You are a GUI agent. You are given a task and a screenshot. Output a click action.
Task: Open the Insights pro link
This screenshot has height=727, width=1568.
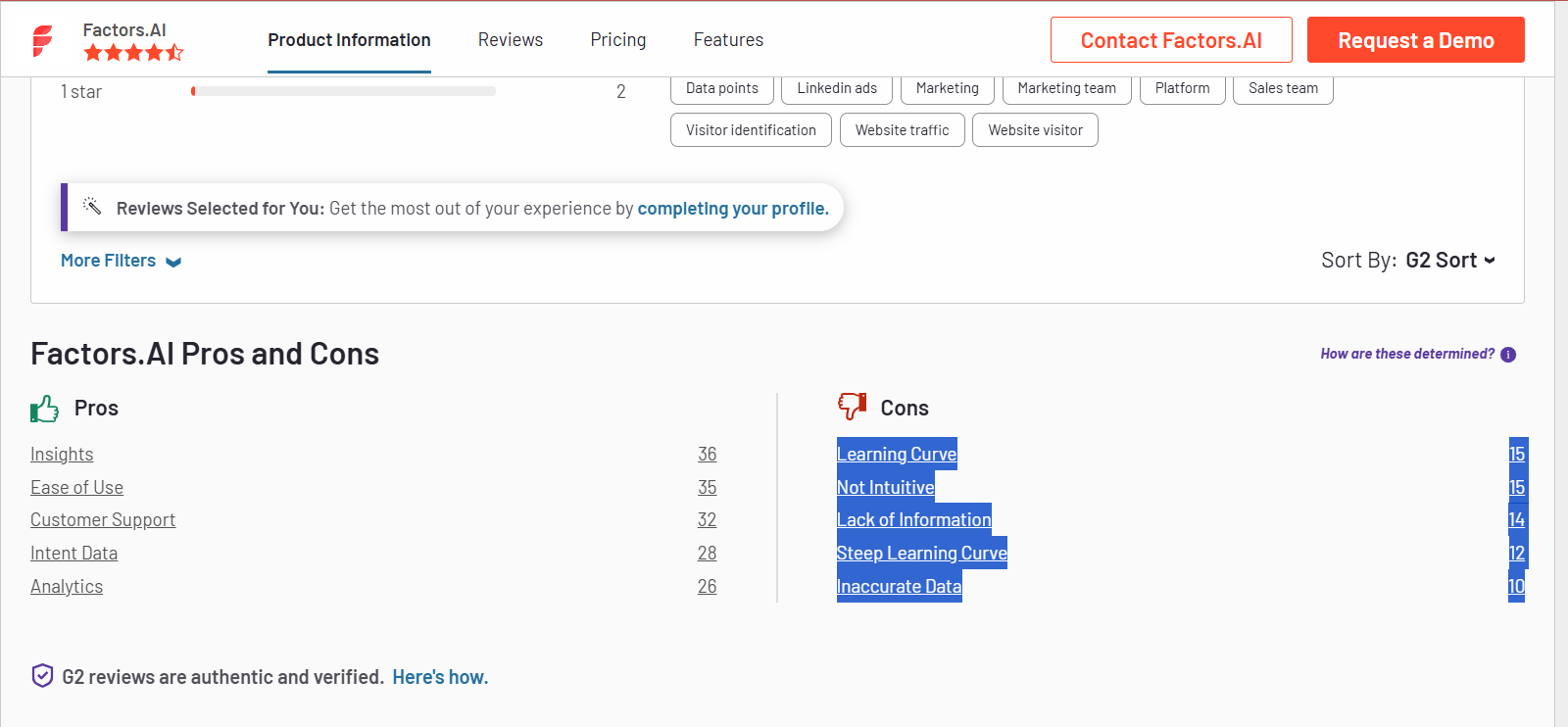point(62,455)
